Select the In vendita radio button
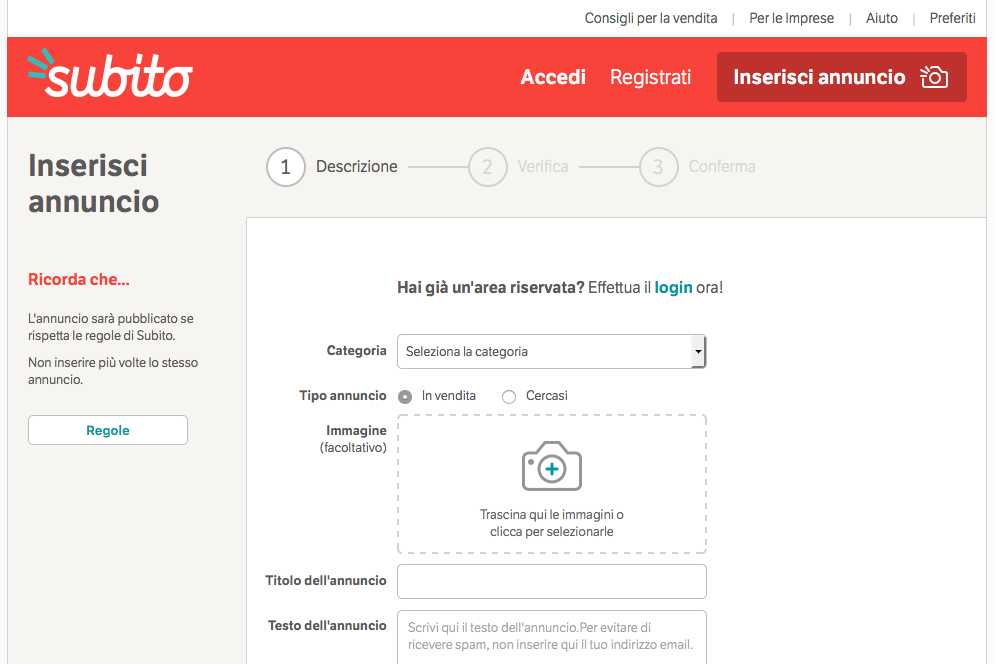 (405, 397)
